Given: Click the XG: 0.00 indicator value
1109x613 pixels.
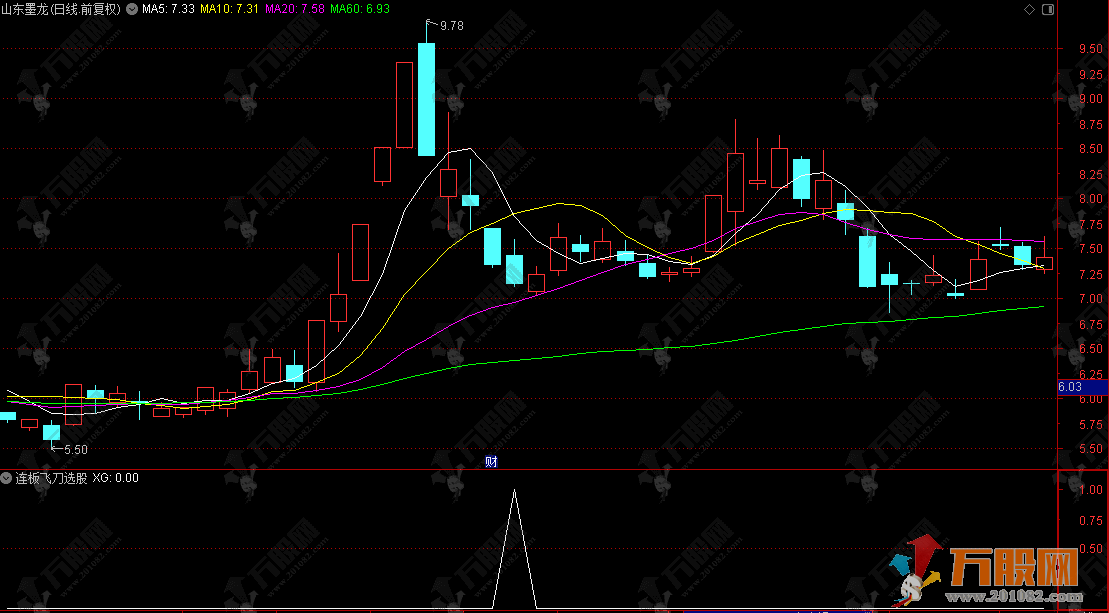Looking at the screenshot, I should point(115,478).
